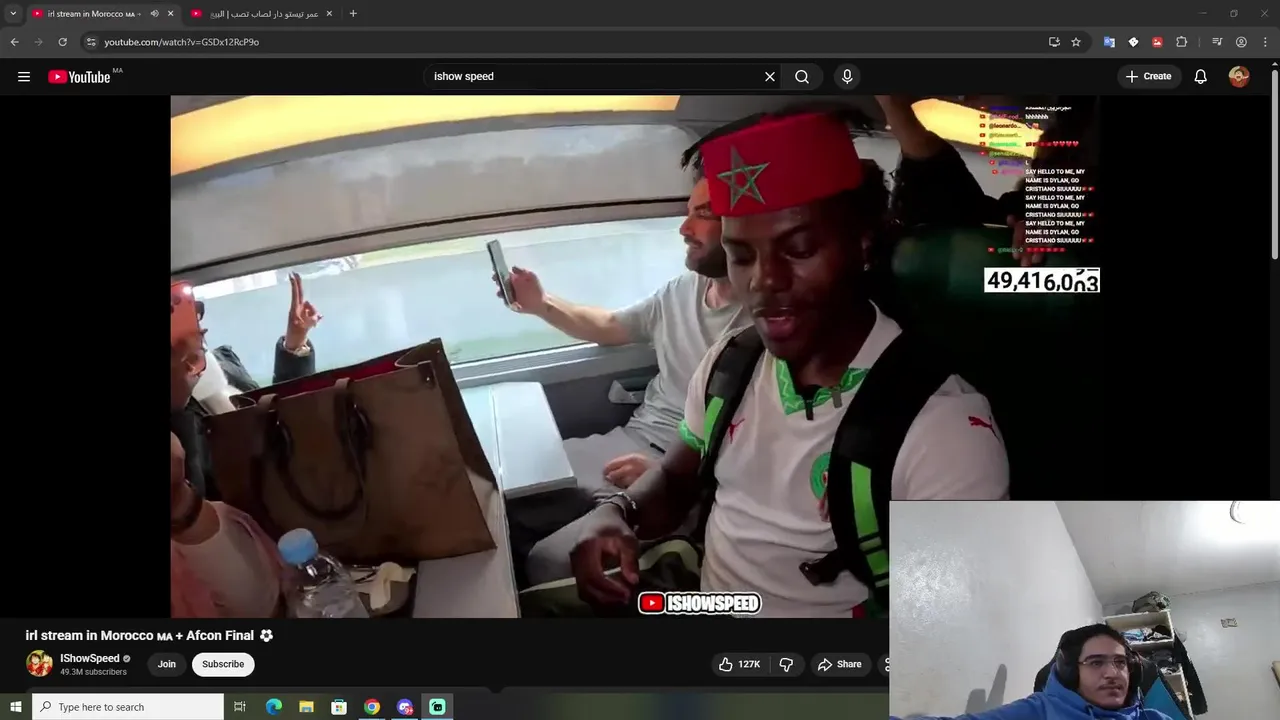Viewport: 1280px width, 720px height.
Task: Open Microsoft Store from taskbar
Action: point(339,707)
